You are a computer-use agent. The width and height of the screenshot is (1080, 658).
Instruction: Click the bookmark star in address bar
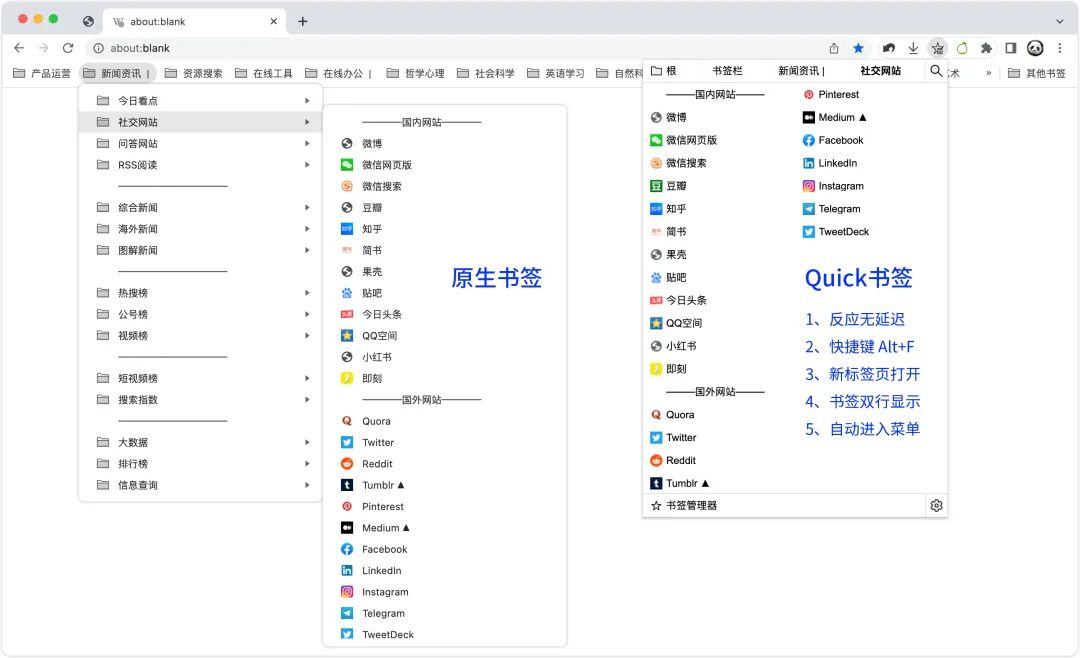[x=858, y=48]
